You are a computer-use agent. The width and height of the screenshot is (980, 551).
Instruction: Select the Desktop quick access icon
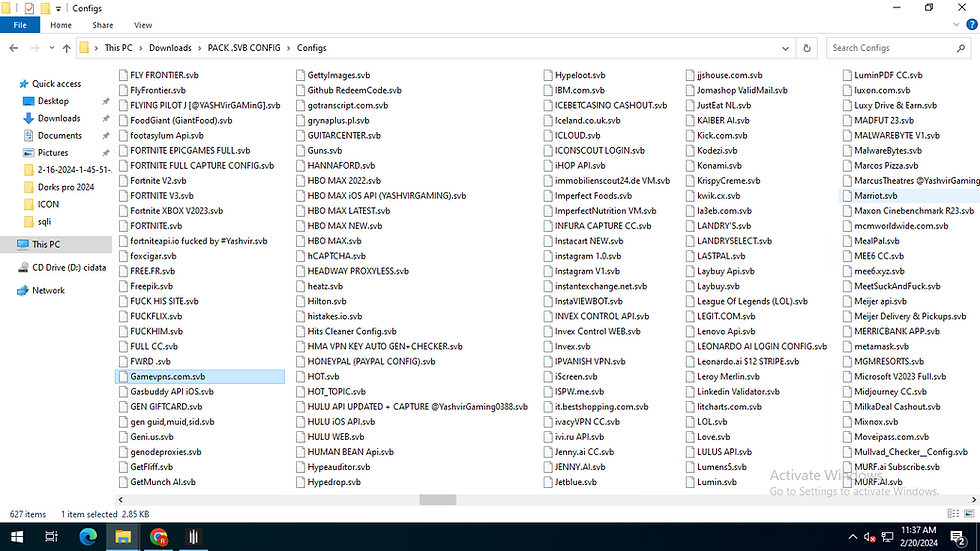click(x=28, y=101)
